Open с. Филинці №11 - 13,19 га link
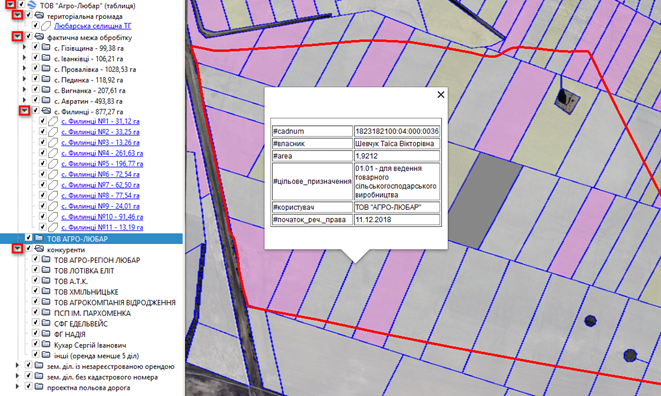 coord(102,227)
